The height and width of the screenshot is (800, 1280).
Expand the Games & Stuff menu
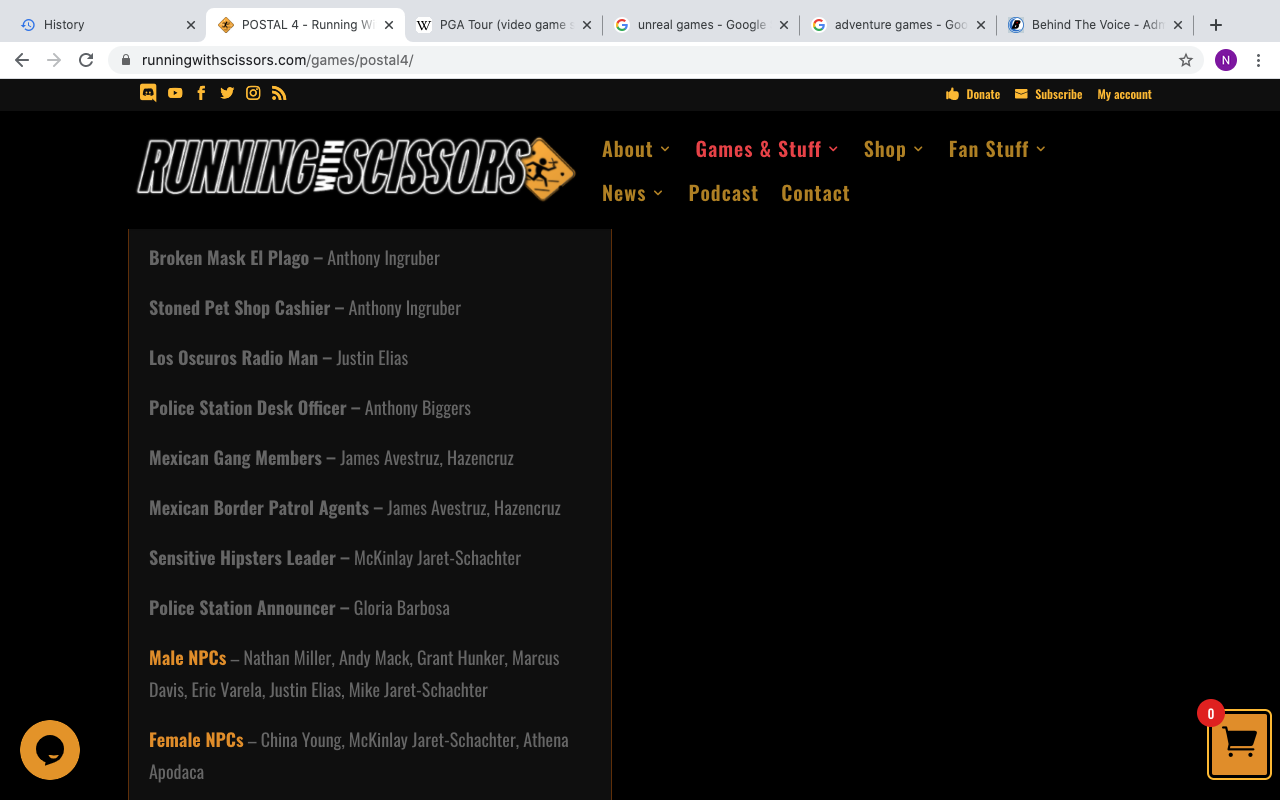click(767, 149)
